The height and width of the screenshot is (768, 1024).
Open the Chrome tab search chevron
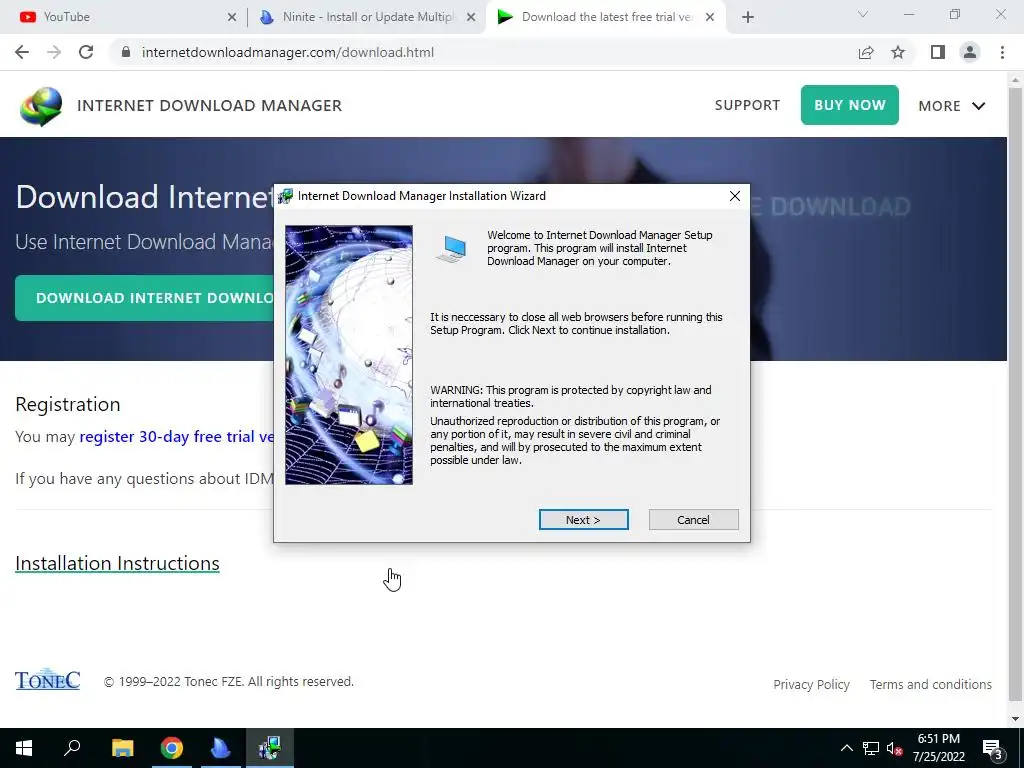tap(863, 14)
